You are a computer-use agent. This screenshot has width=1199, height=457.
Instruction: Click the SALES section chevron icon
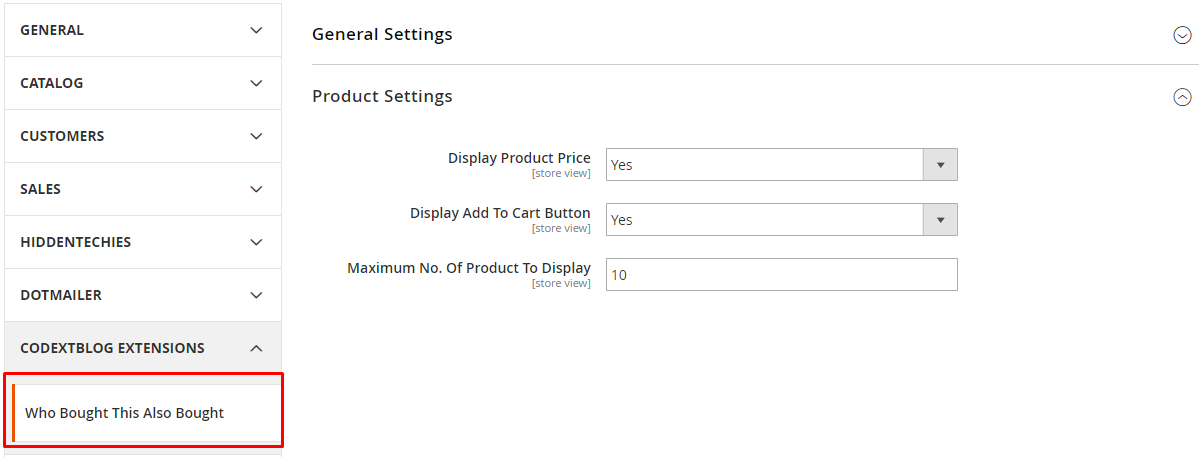[x=256, y=189]
